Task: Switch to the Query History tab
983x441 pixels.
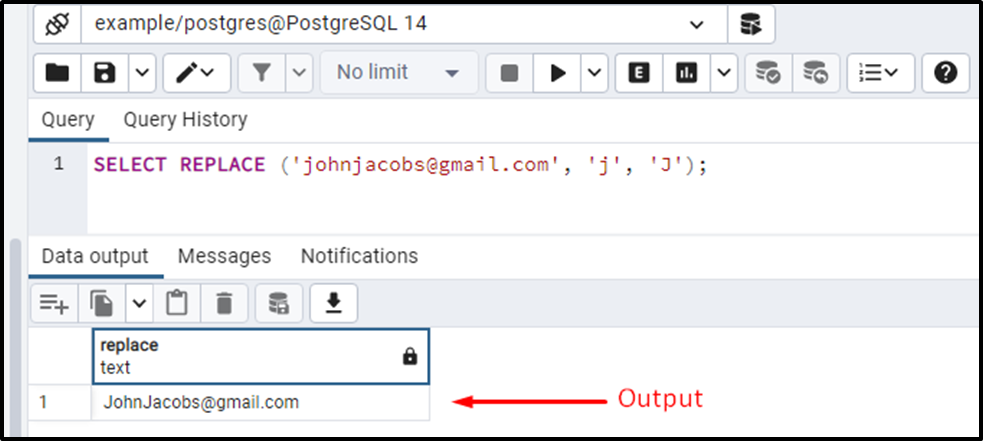Action: pos(185,119)
